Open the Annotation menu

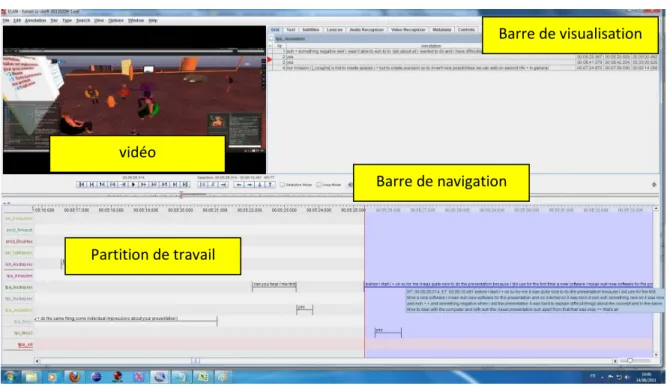(x=35, y=20)
